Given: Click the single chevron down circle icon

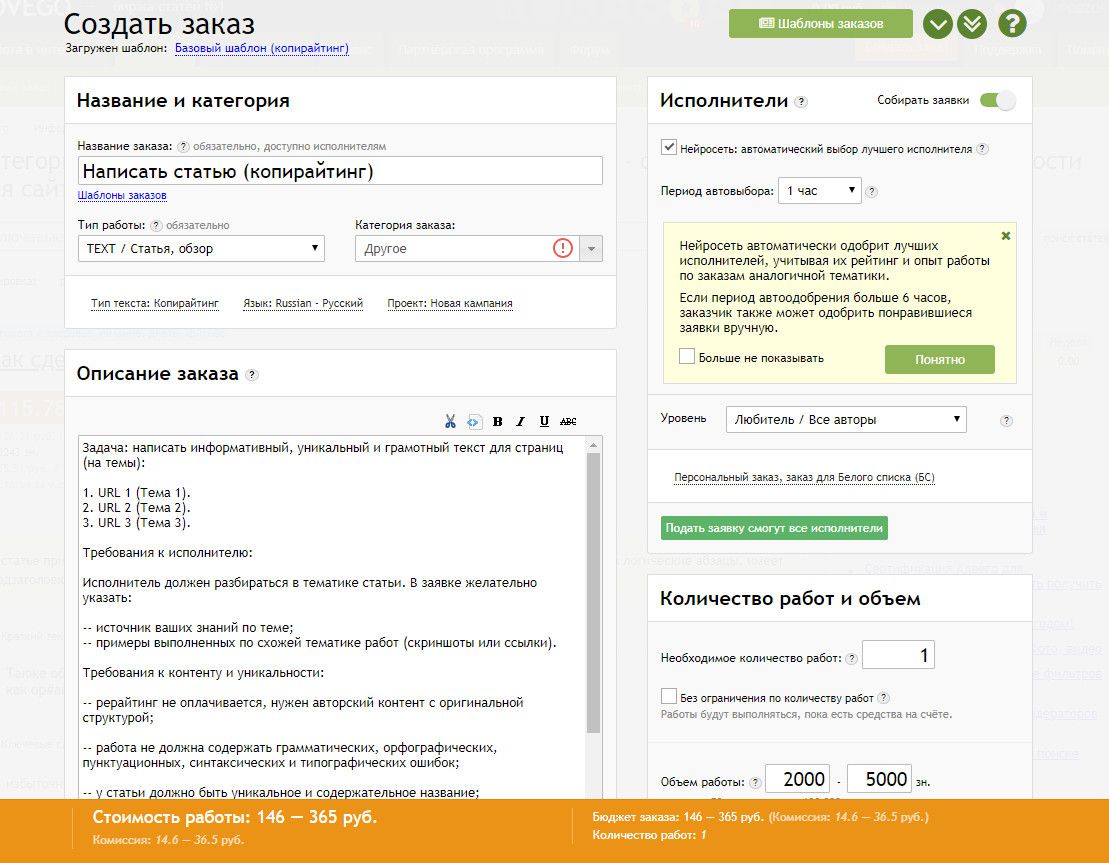Looking at the screenshot, I should pos(937,23).
